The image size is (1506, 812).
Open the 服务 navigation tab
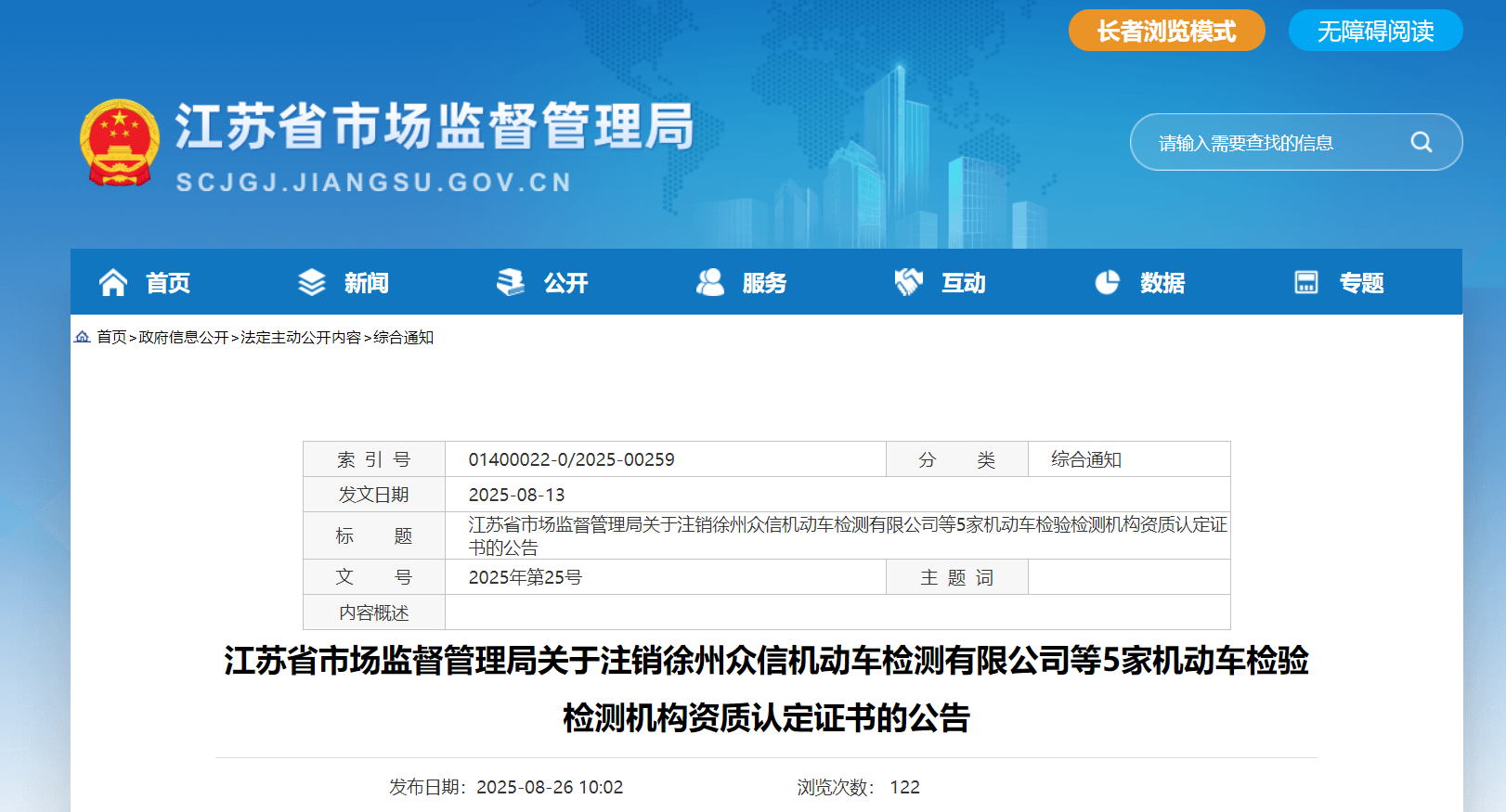click(x=765, y=283)
